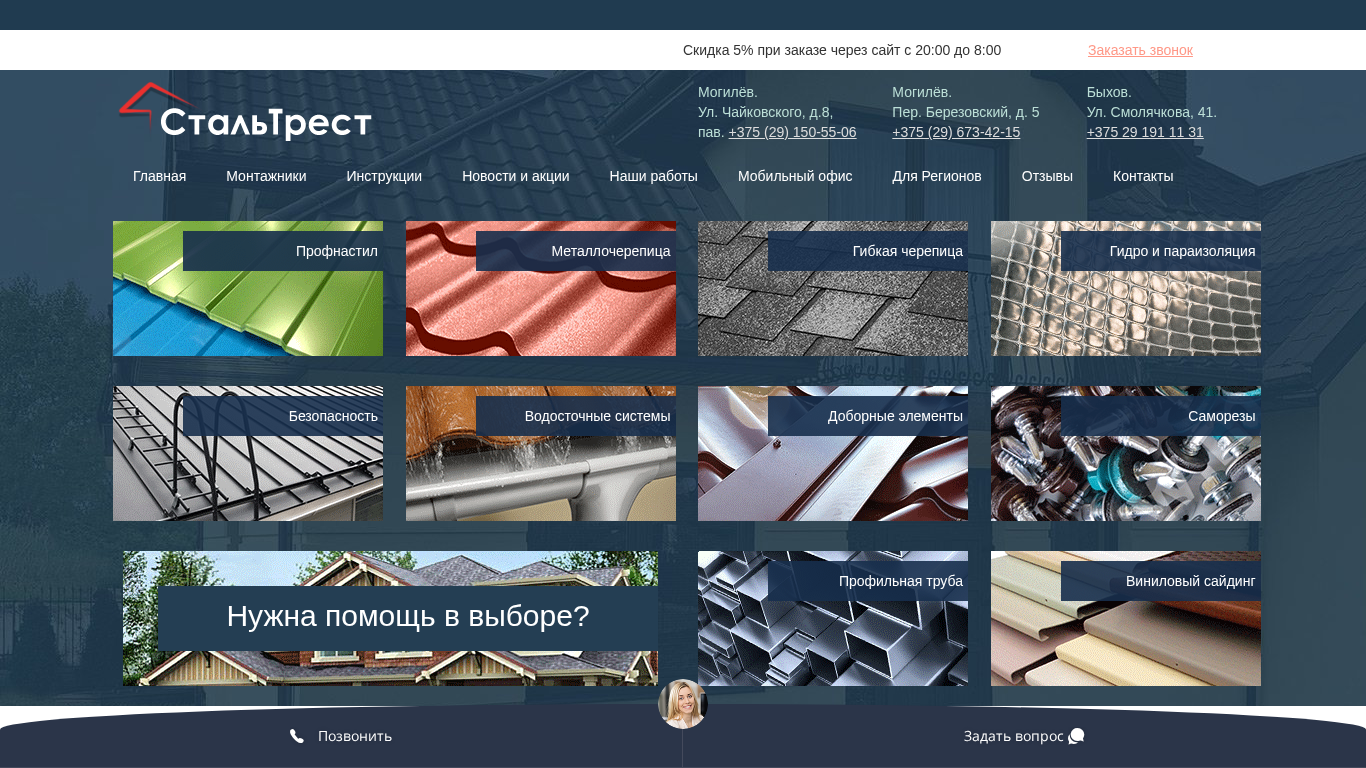Open the Профильная труба category
Image resolution: width=1366 pixels, height=768 pixels.
pyautogui.click(x=833, y=618)
